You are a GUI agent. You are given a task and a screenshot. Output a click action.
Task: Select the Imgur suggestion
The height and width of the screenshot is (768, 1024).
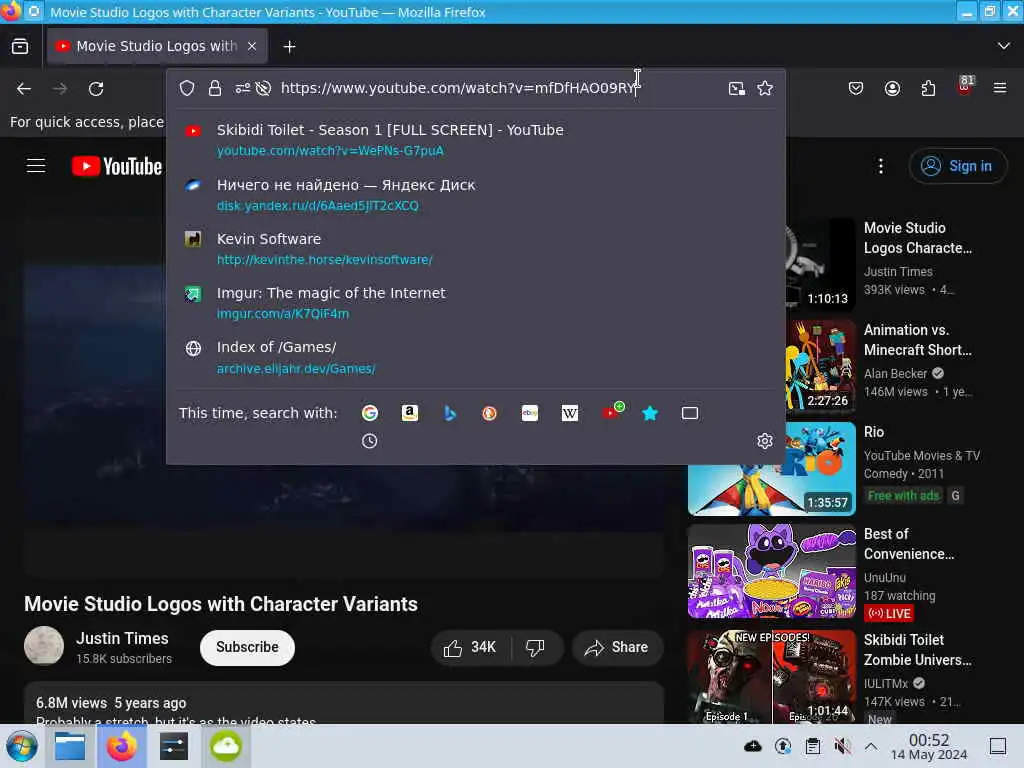tap(475, 303)
